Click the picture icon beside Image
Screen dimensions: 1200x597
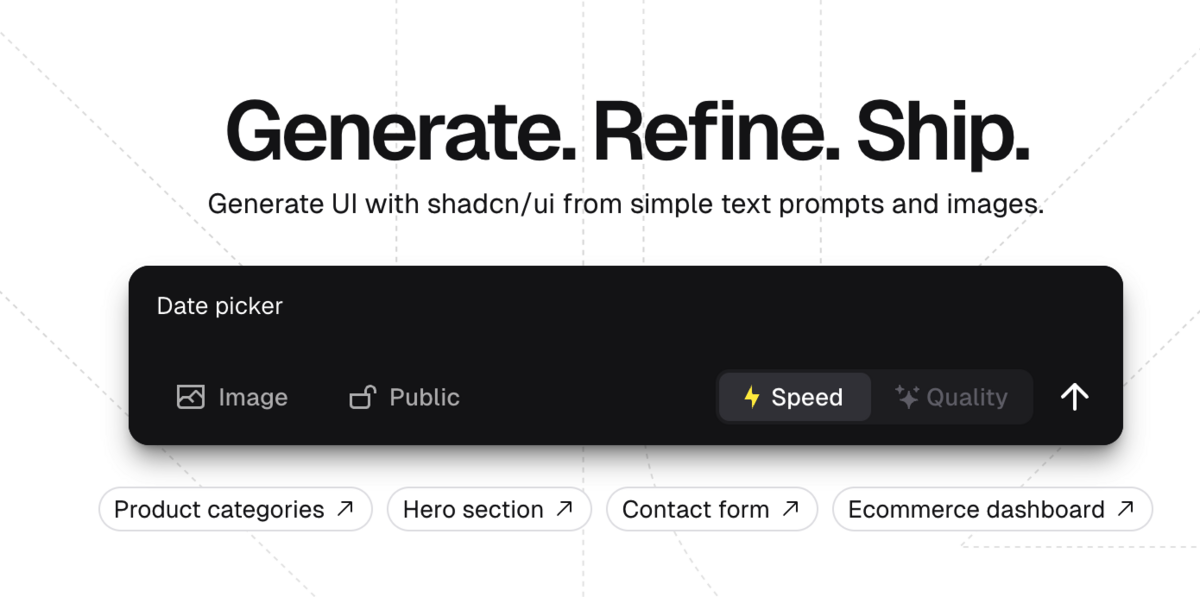[x=190, y=397]
